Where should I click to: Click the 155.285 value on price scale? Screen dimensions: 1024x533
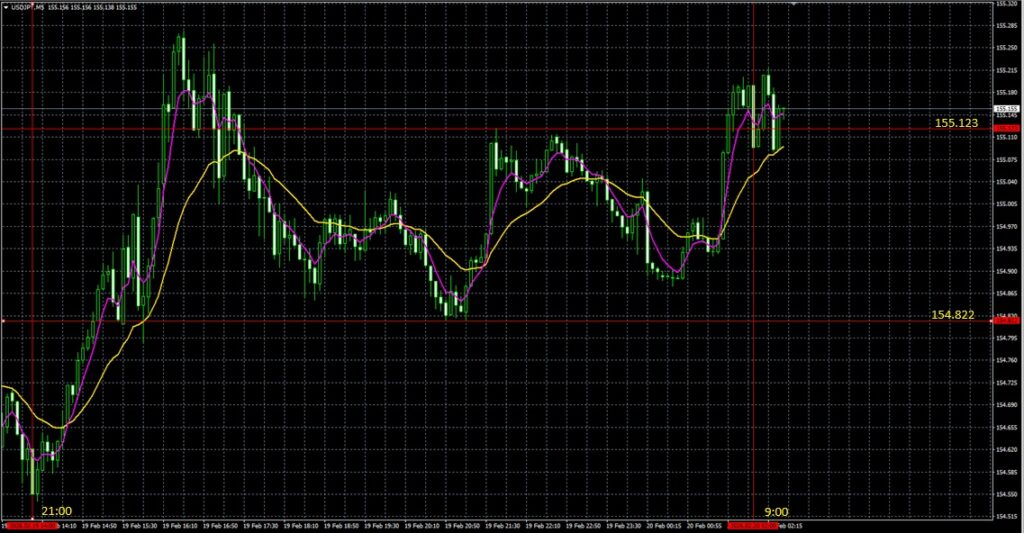point(1006,26)
